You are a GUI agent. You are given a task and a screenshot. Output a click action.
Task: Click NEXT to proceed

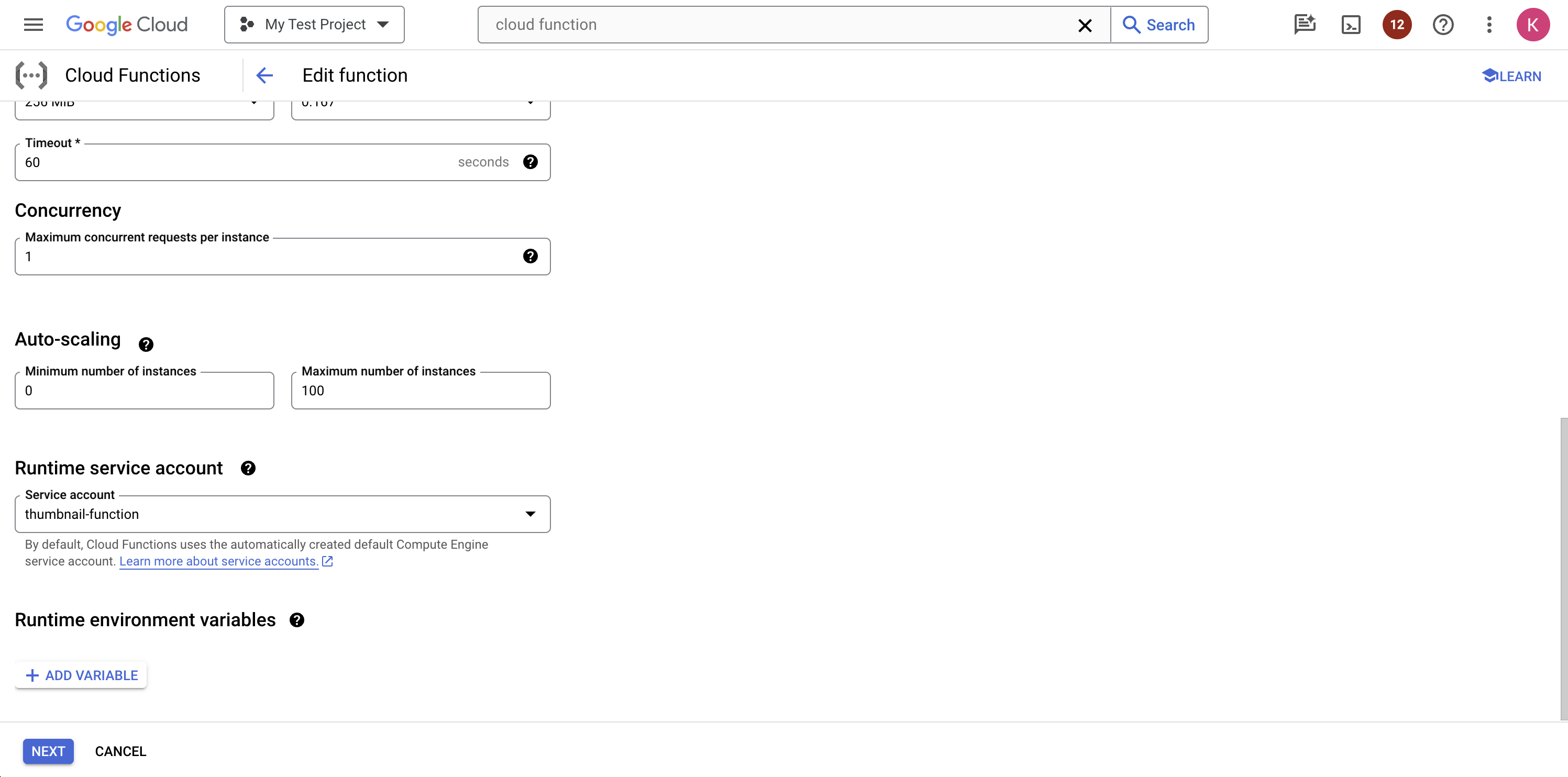coord(48,751)
